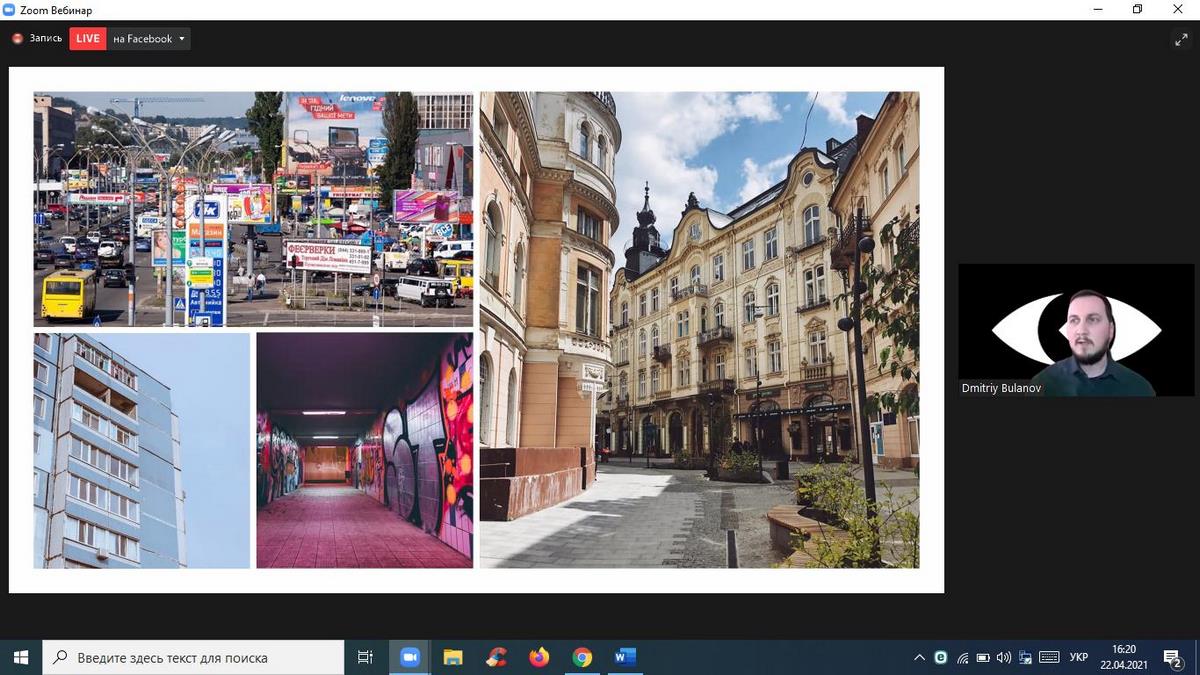Click the red LIVE badge
The width and height of the screenshot is (1200, 675).
coord(88,39)
